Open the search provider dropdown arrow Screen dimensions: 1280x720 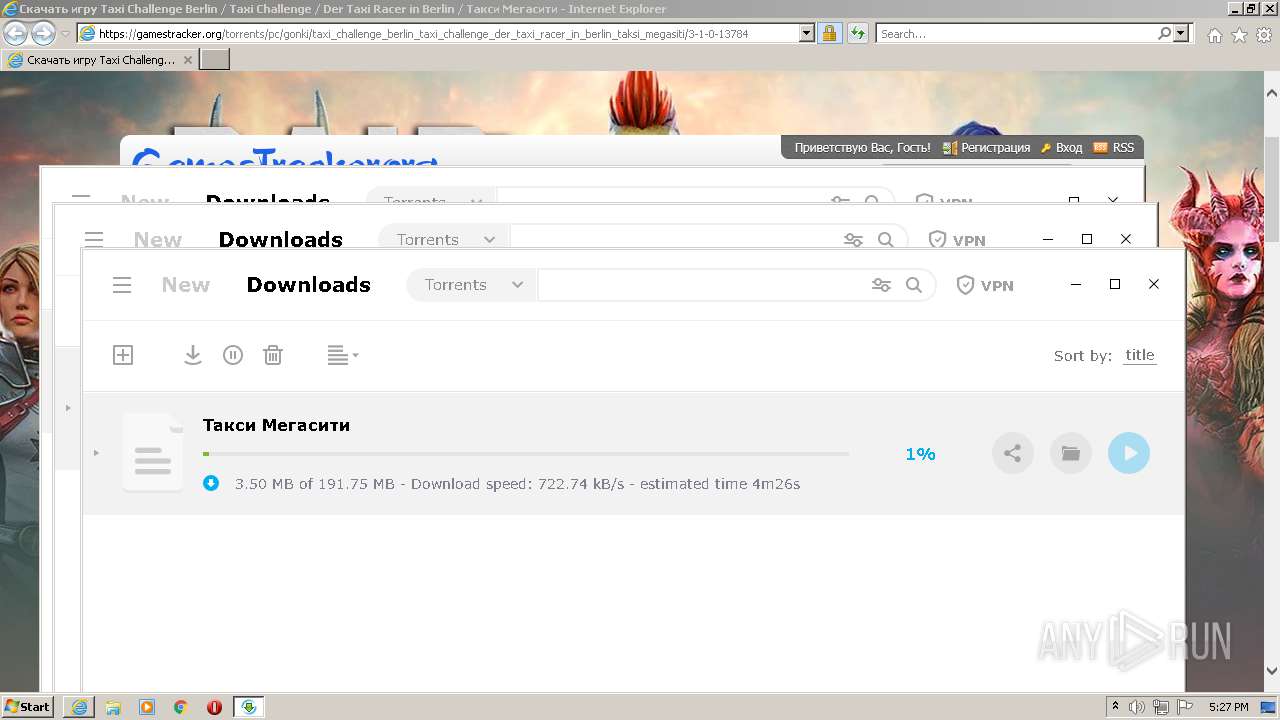(1183, 34)
